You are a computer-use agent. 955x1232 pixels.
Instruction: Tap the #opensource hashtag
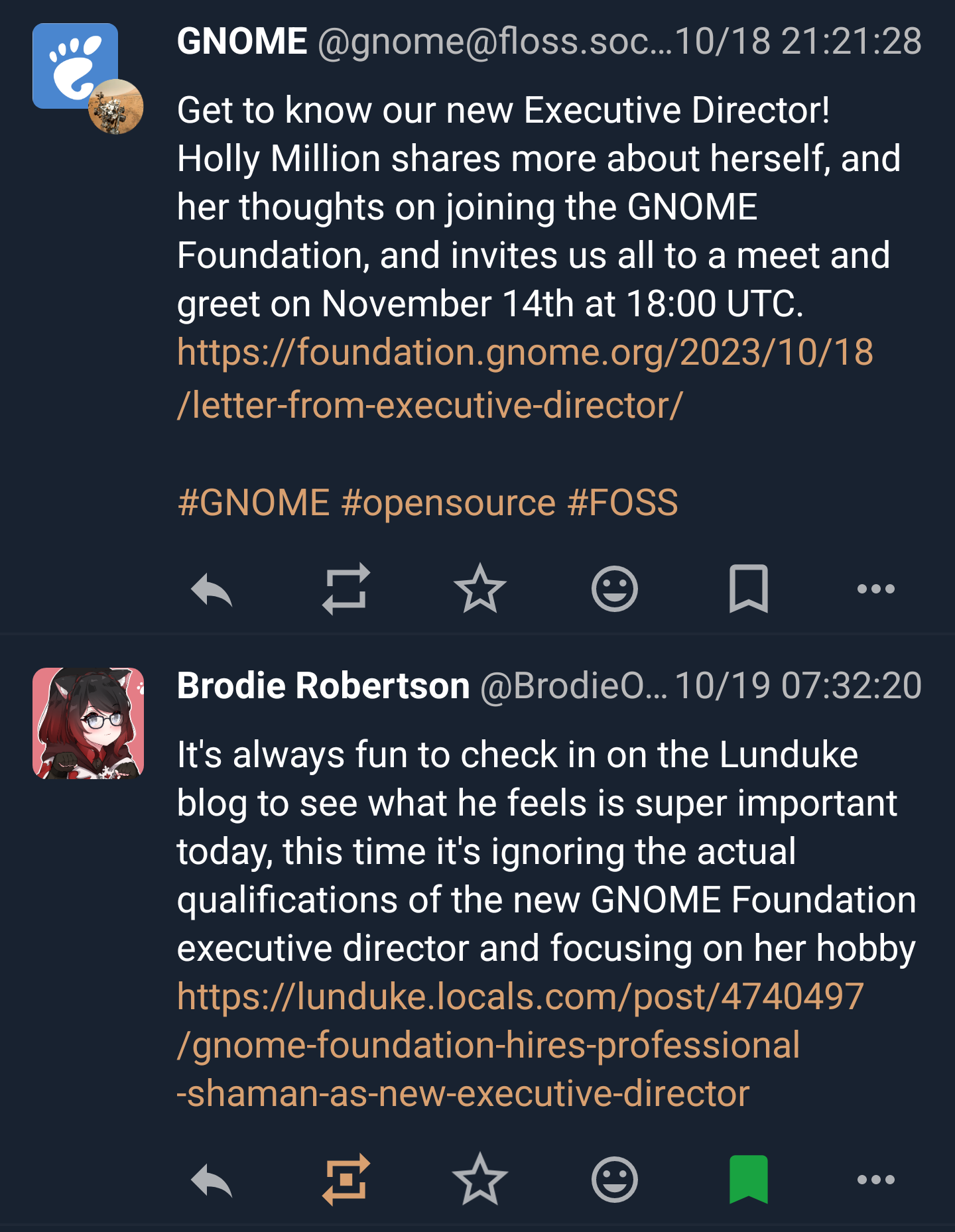click(448, 503)
